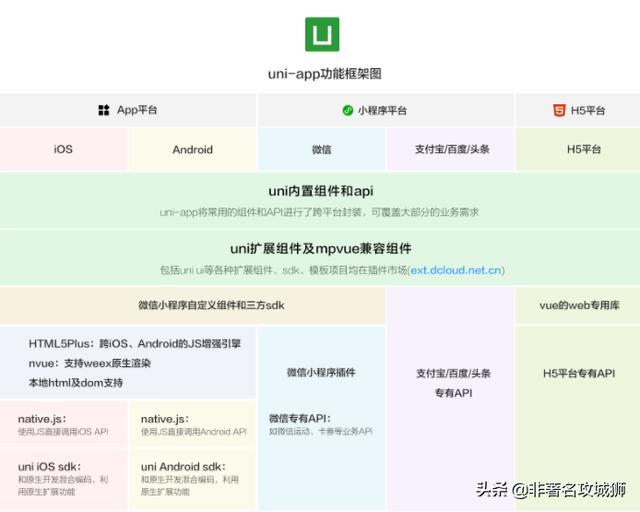The height and width of the screenshot is (512, 640).
Task: Click the uni内置组件和api heading
Action: click(320, 191)
